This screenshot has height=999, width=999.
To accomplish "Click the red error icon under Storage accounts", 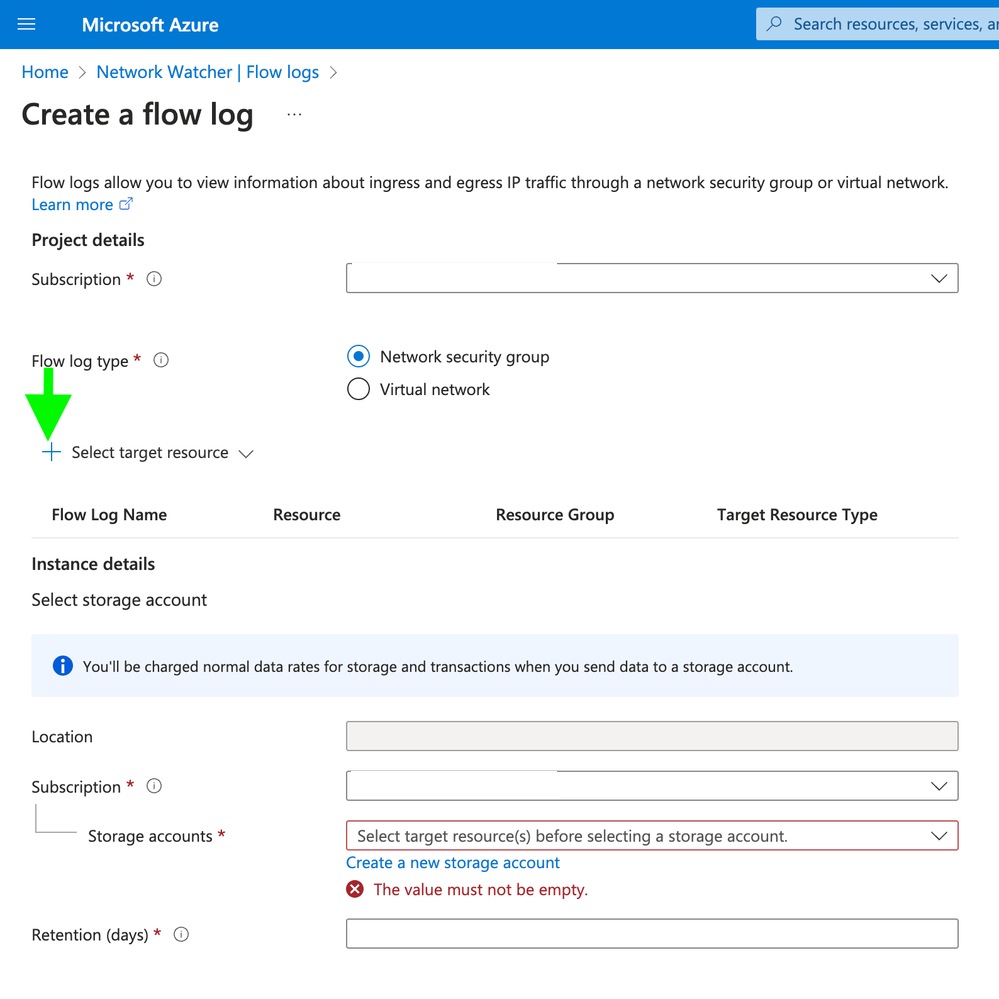I will click(355, 889).
